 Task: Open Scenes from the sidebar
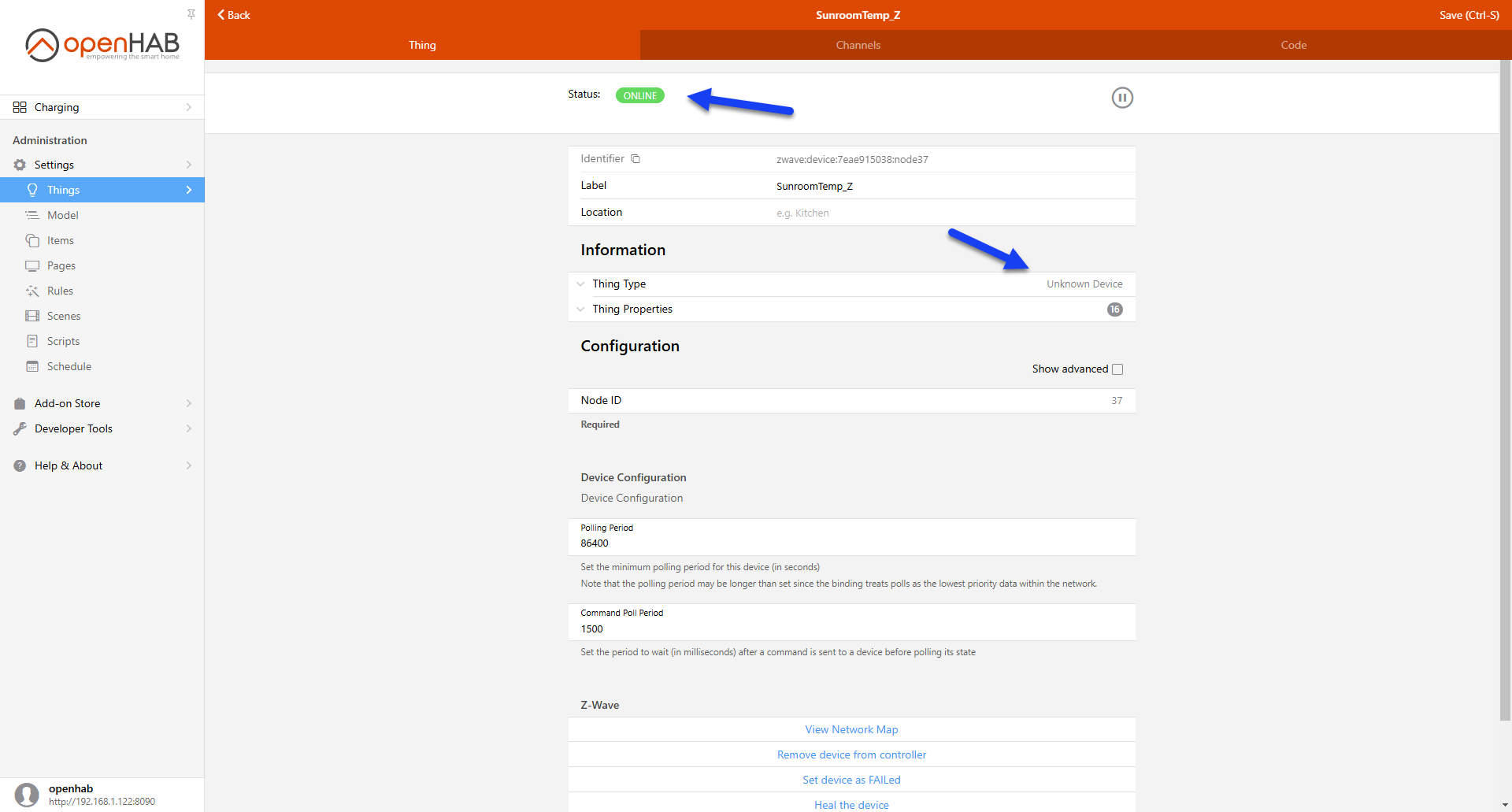63,316
